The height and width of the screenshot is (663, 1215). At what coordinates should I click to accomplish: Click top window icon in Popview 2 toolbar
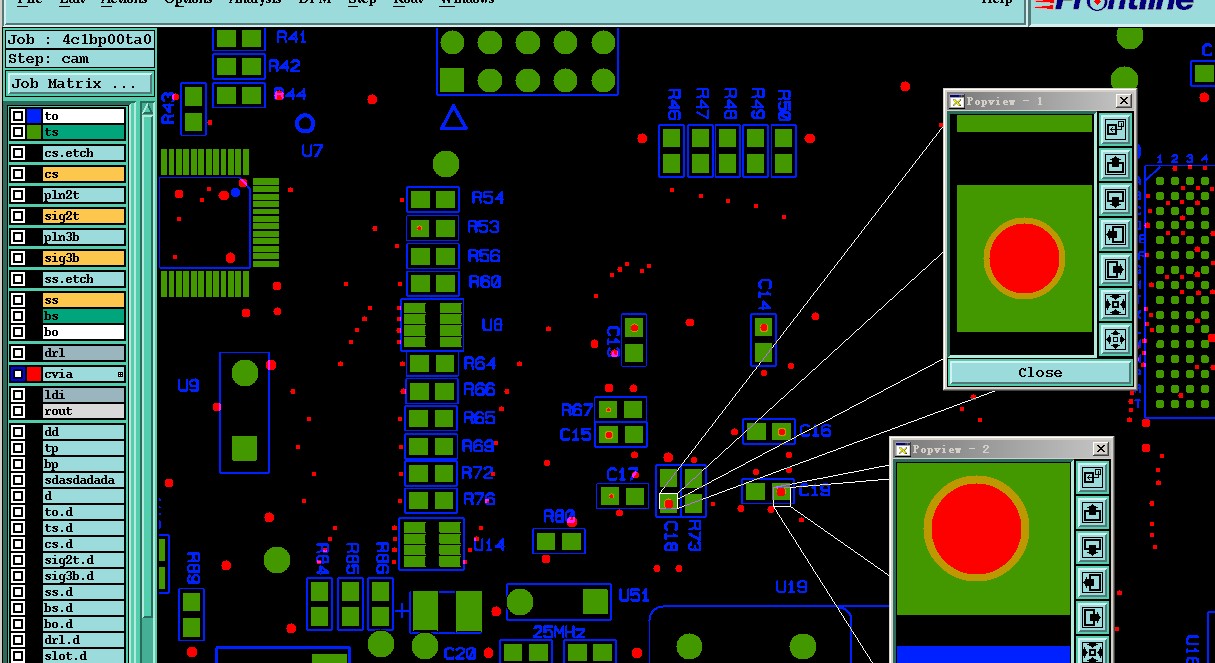[x=1092, y=478]
